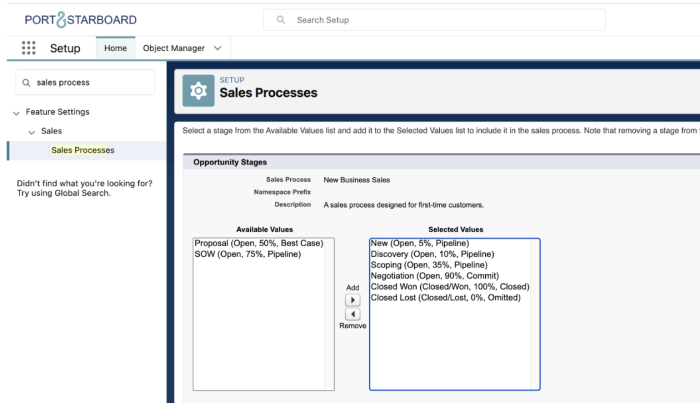Screen dimensions: 700x403
Task: Switch to the Home tab
Action: 115,48
